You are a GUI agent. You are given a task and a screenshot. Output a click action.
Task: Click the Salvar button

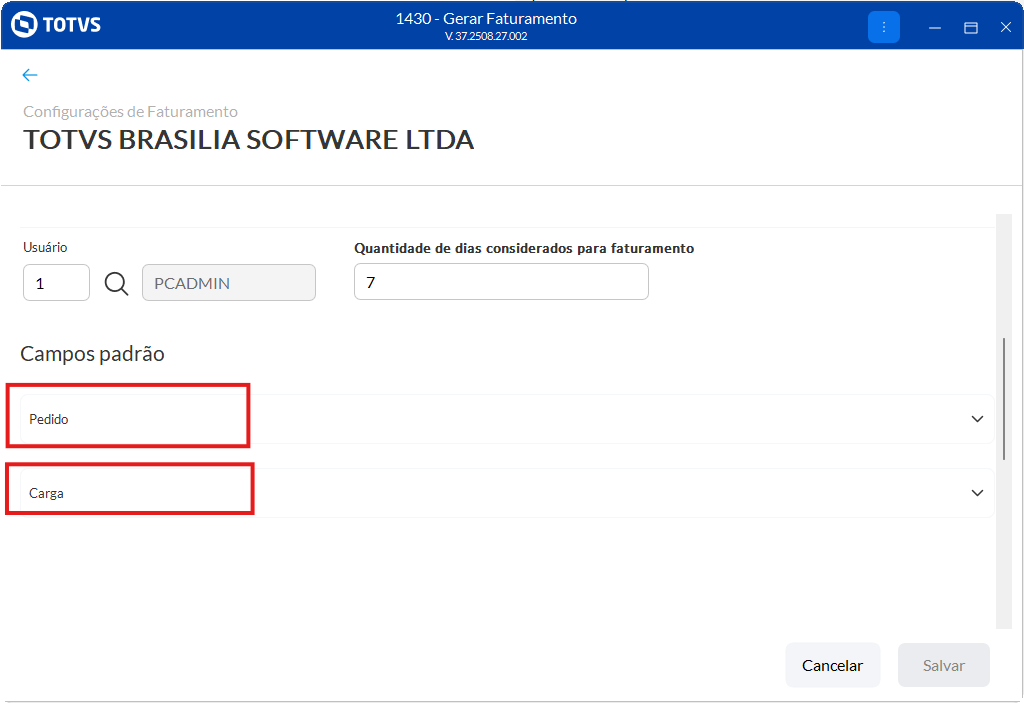943,665
